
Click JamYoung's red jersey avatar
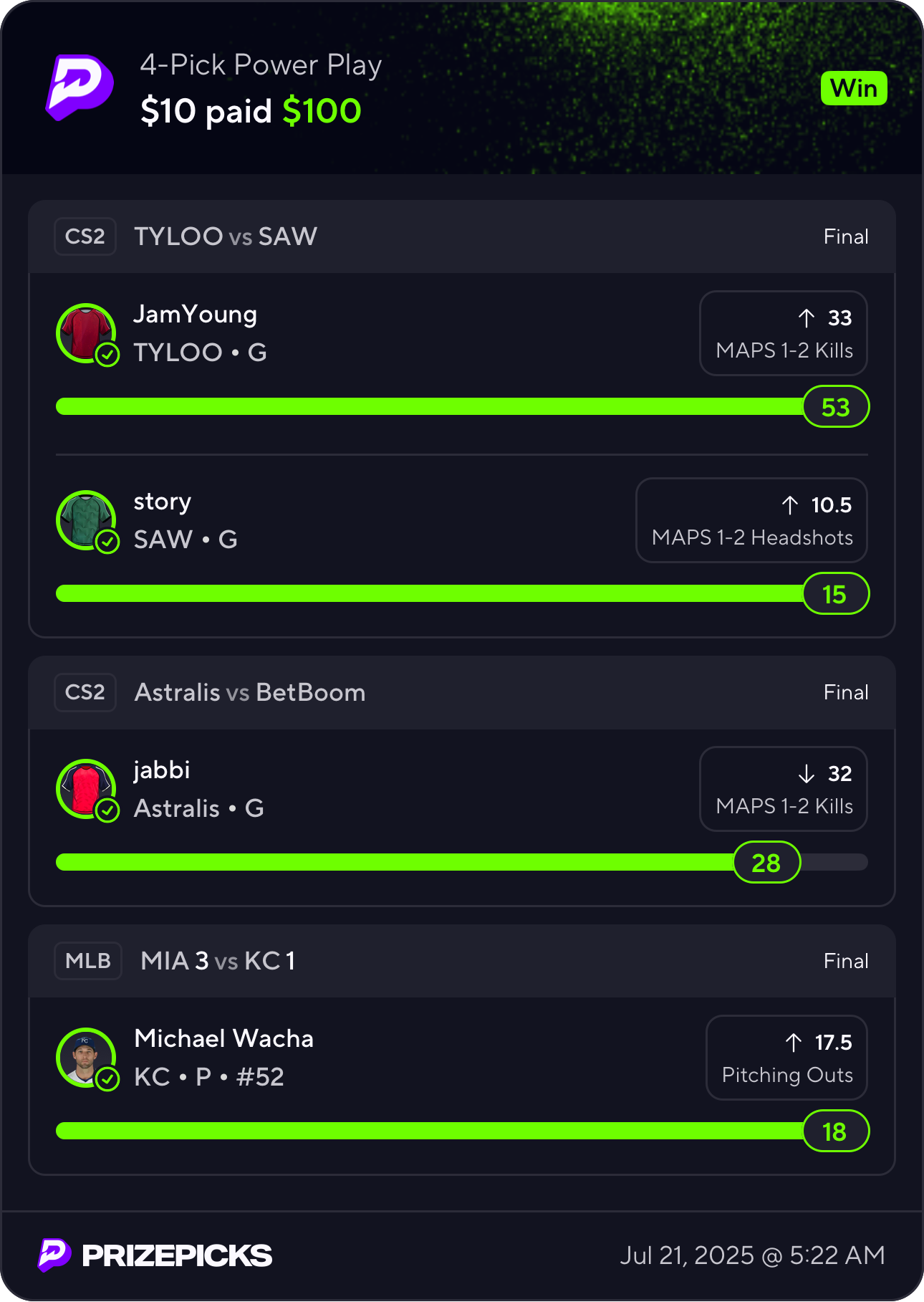[87, 333]
